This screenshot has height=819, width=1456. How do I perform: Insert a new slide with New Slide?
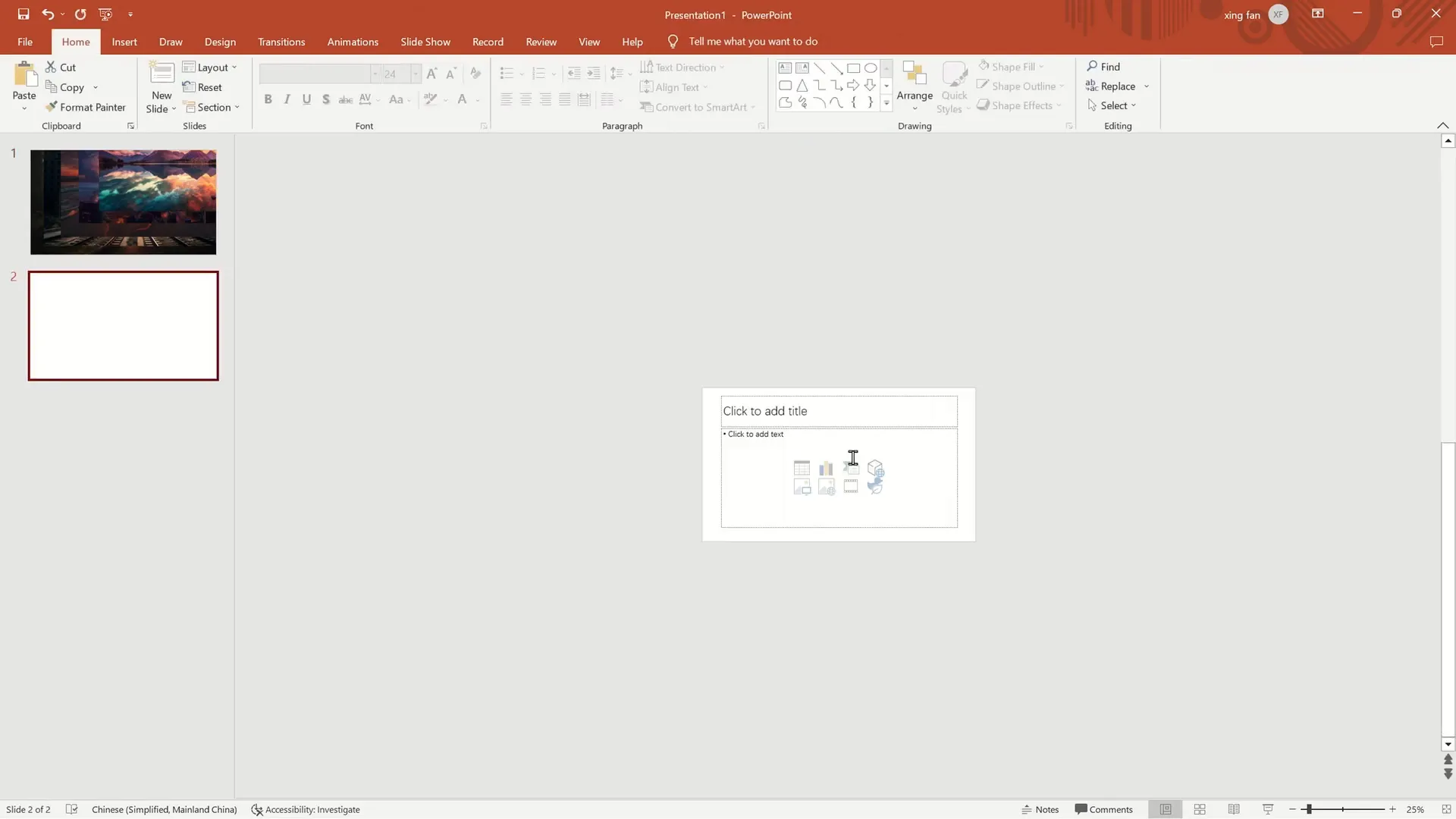[x=161, y=74]
